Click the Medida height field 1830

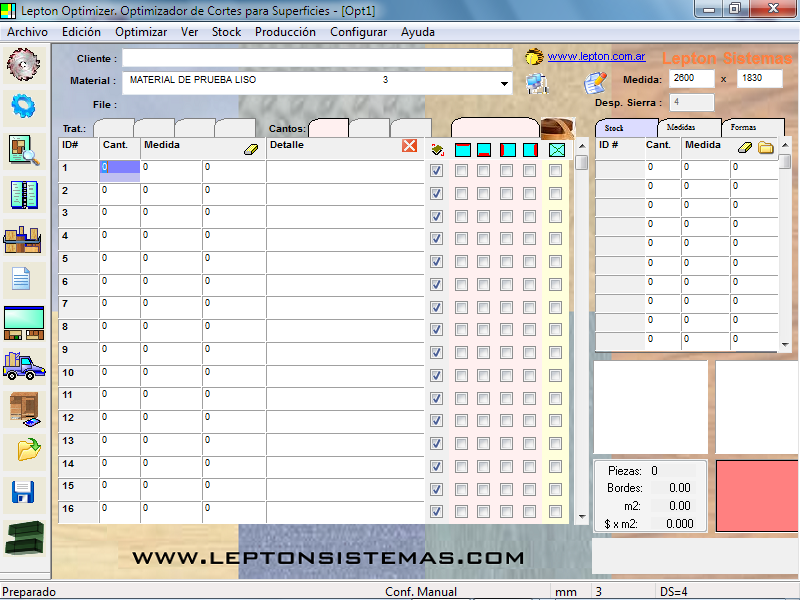760,79
